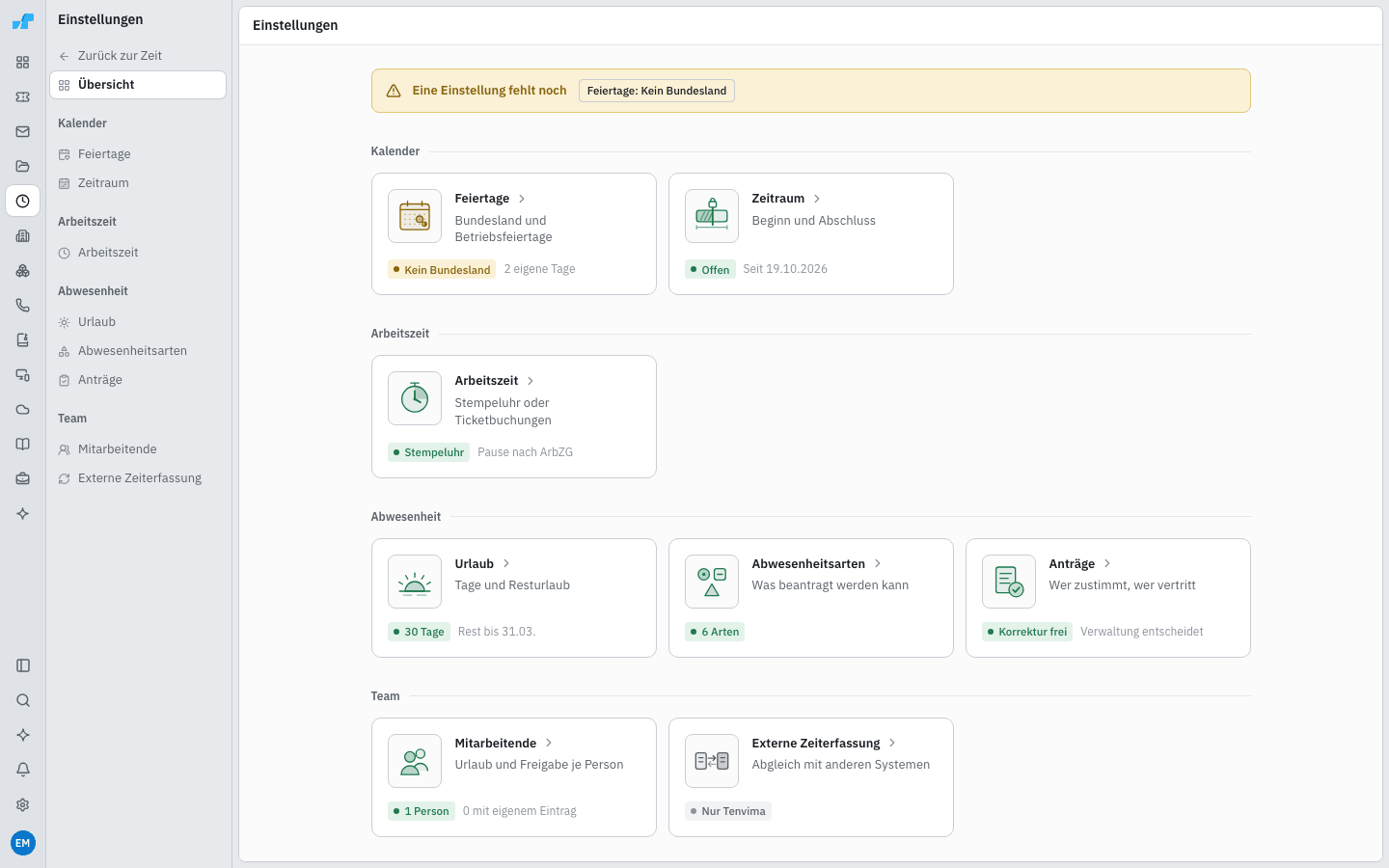This screenshot has width=1389, height=868.
Task: Open search magnifier in left rail
Action: tap(23, 700)
